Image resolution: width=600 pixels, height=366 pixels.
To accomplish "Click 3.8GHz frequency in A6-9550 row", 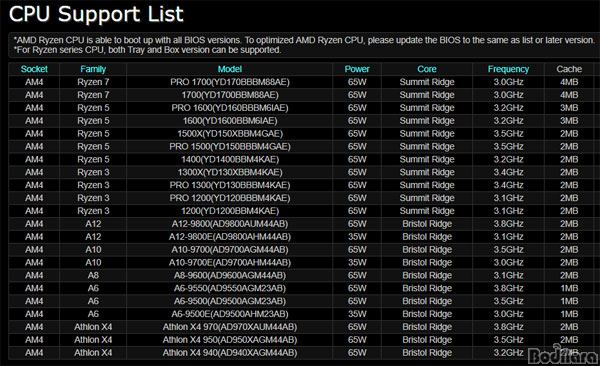I will (508, 288).
